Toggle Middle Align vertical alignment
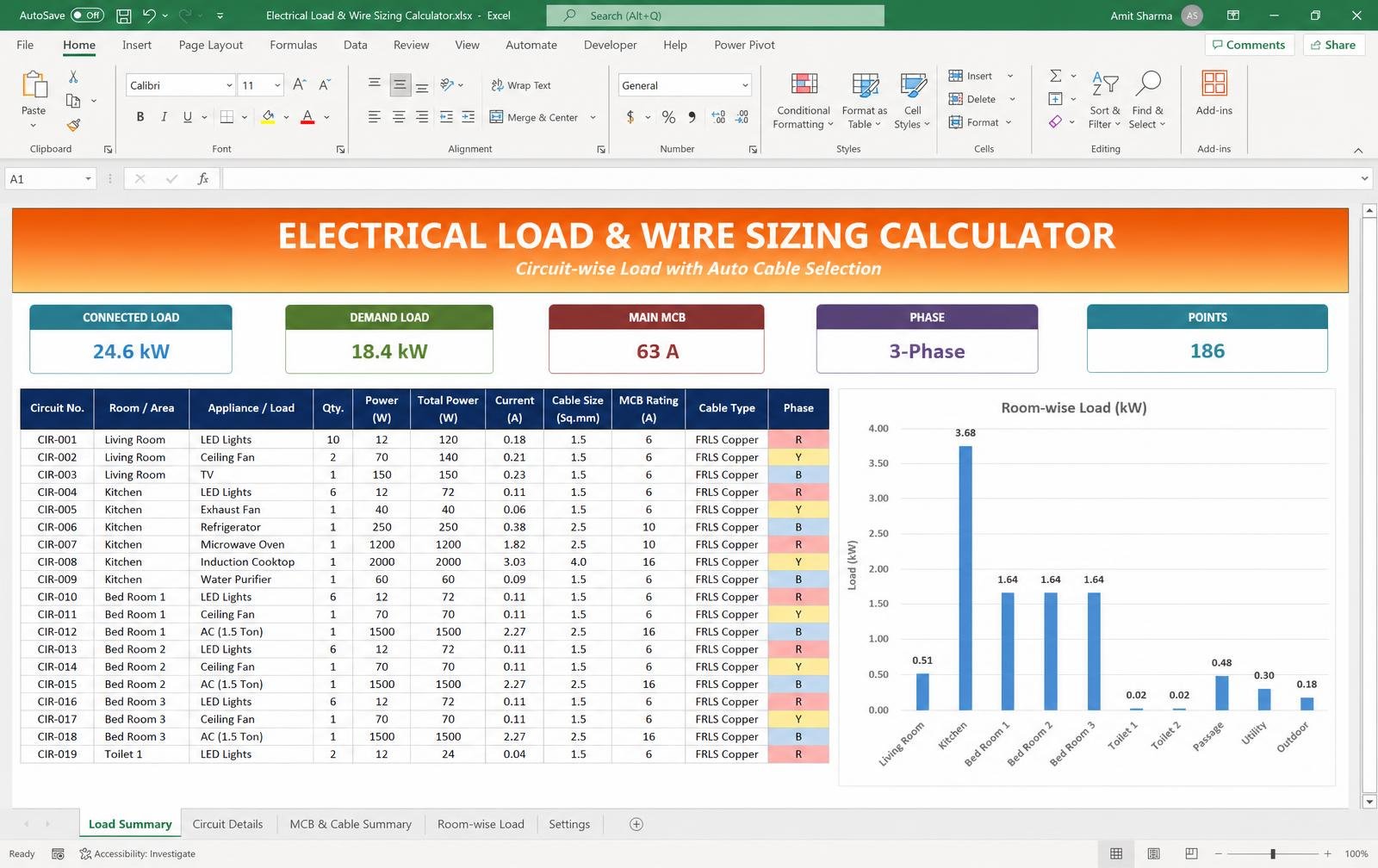 (x=399, y=84)
